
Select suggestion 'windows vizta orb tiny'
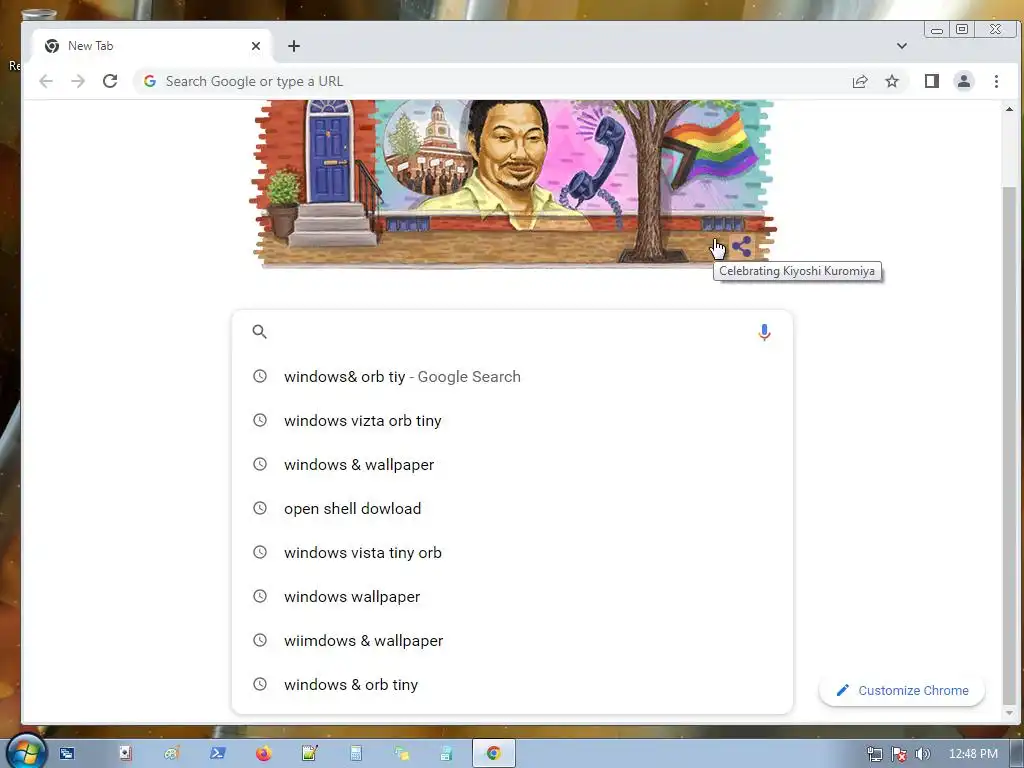pos(512,421)
